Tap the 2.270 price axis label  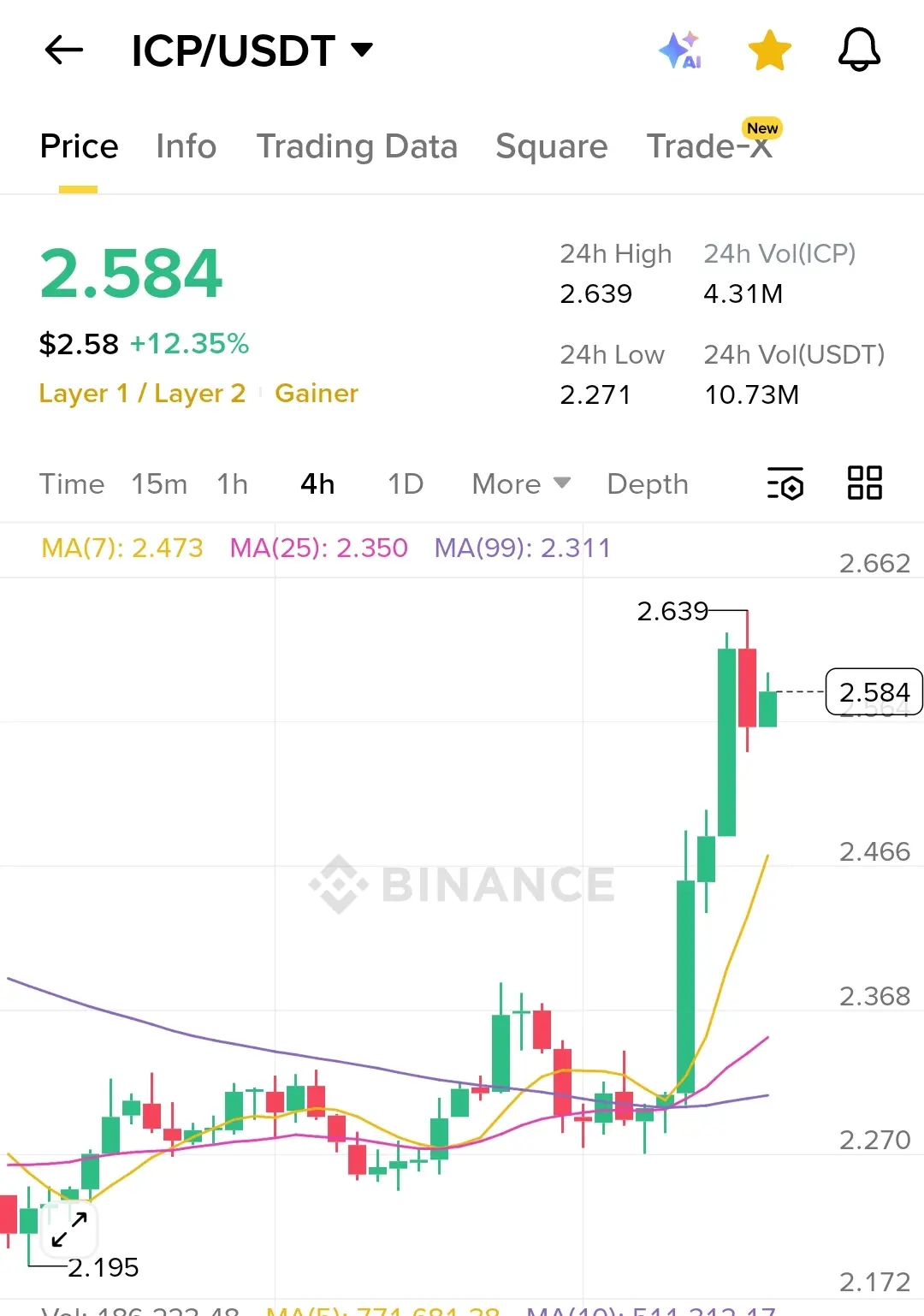874,1140
